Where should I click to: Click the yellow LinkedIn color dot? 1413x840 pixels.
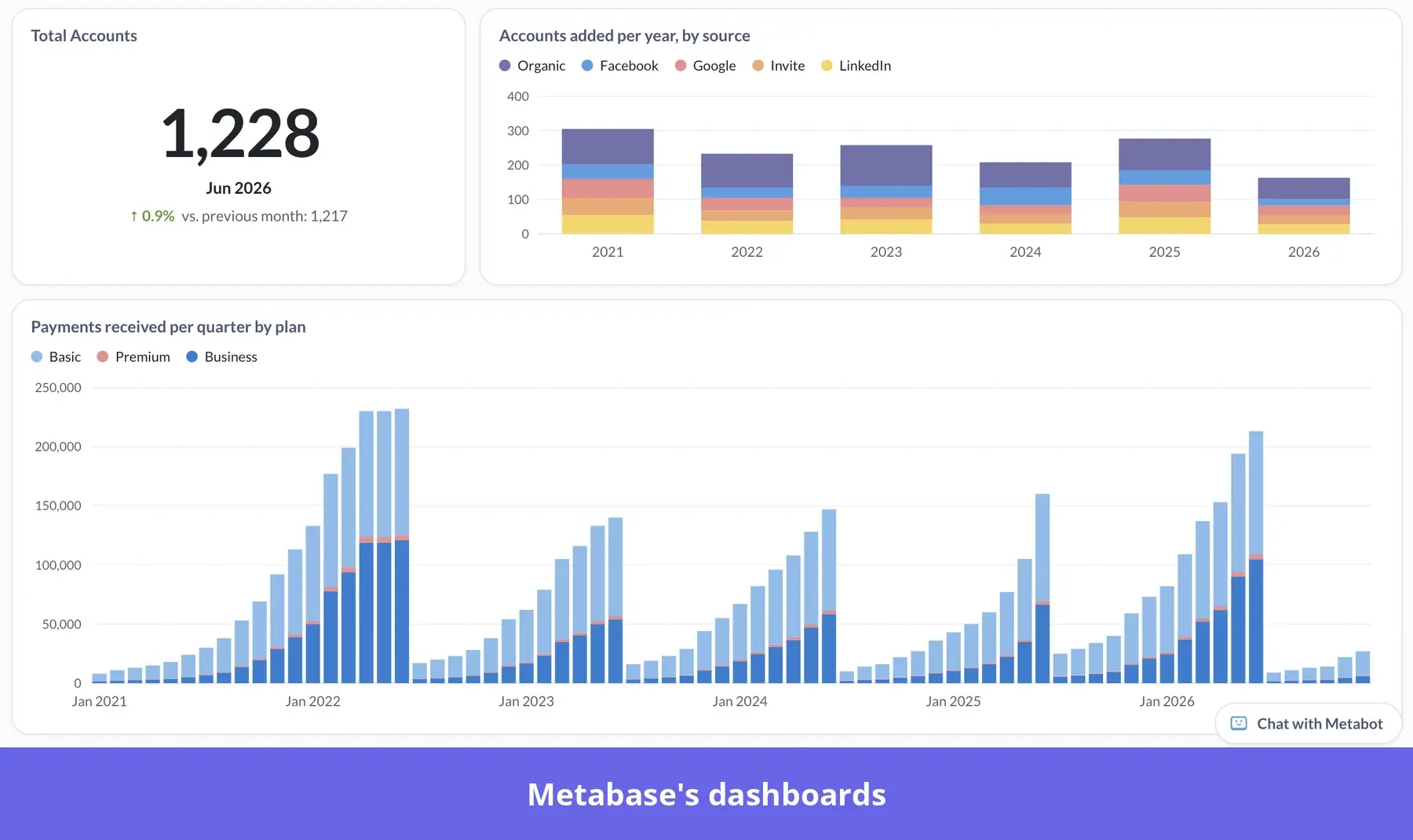[827, 66]
